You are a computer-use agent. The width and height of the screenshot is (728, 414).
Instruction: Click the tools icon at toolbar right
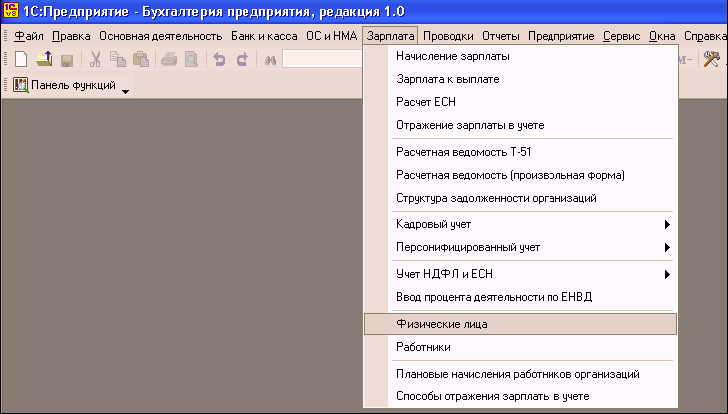tap(712, 60)
